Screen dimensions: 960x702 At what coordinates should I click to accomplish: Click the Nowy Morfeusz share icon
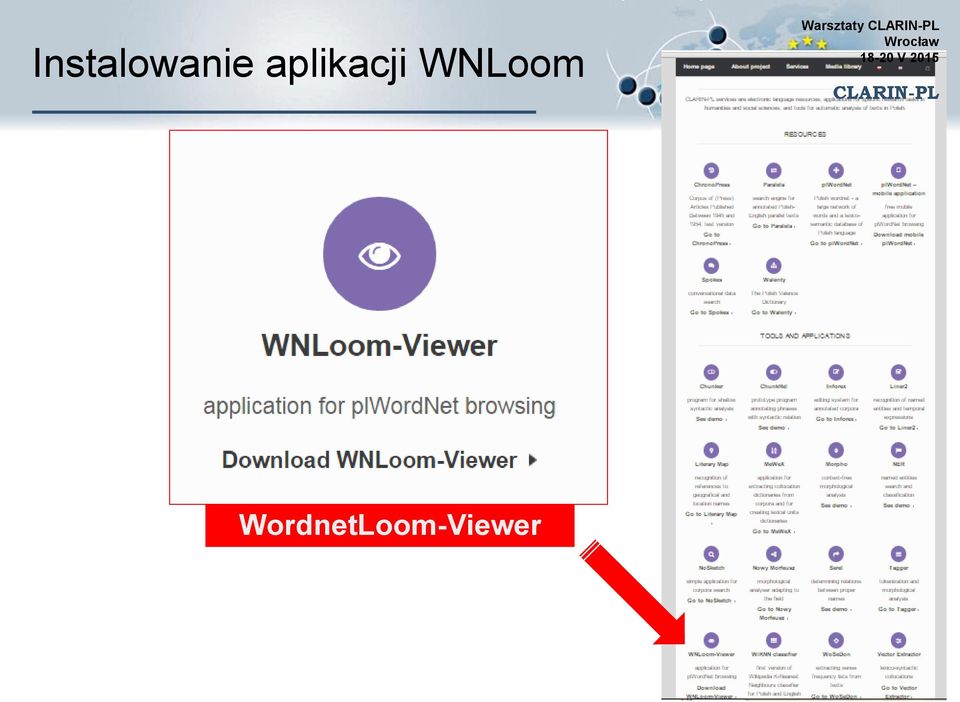(x=774, y=554)
